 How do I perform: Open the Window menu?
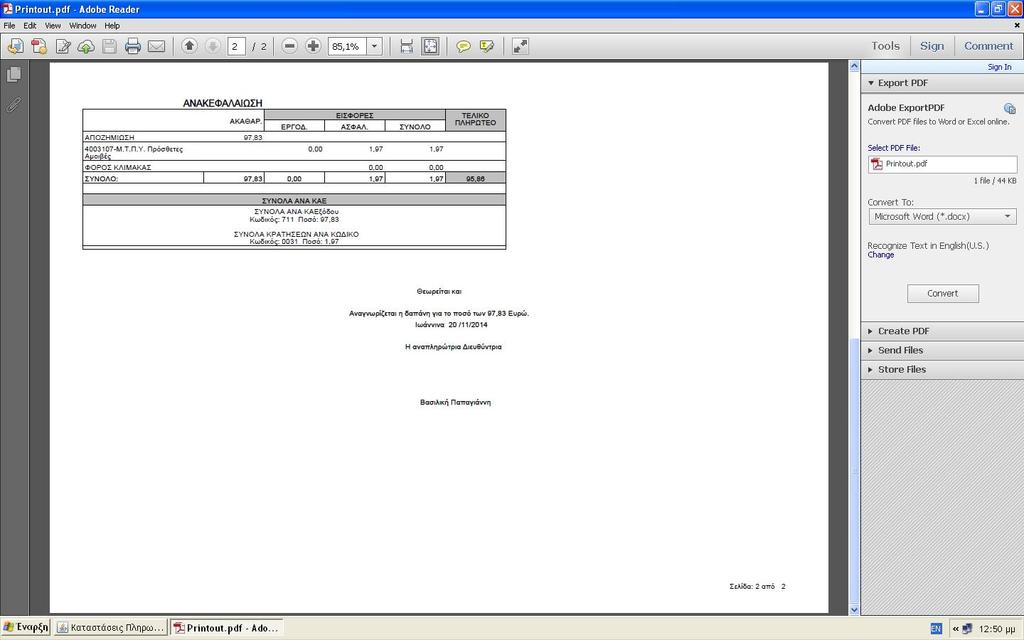tap(83, 25)
